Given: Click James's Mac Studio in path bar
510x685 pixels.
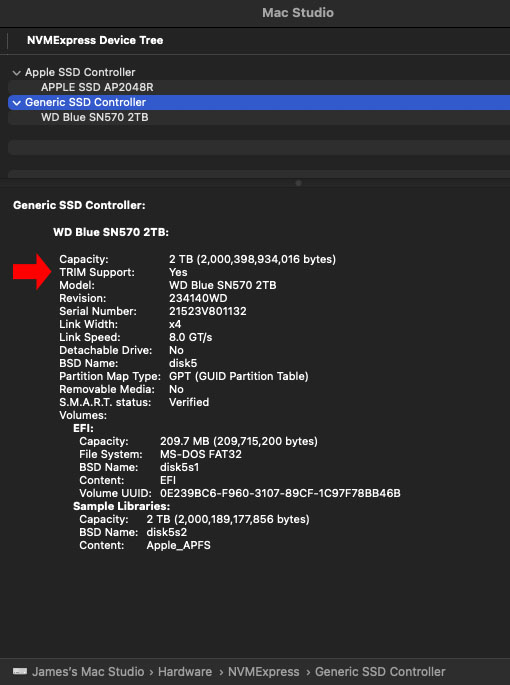Looking at the screenshot, I should pos(88,671).
